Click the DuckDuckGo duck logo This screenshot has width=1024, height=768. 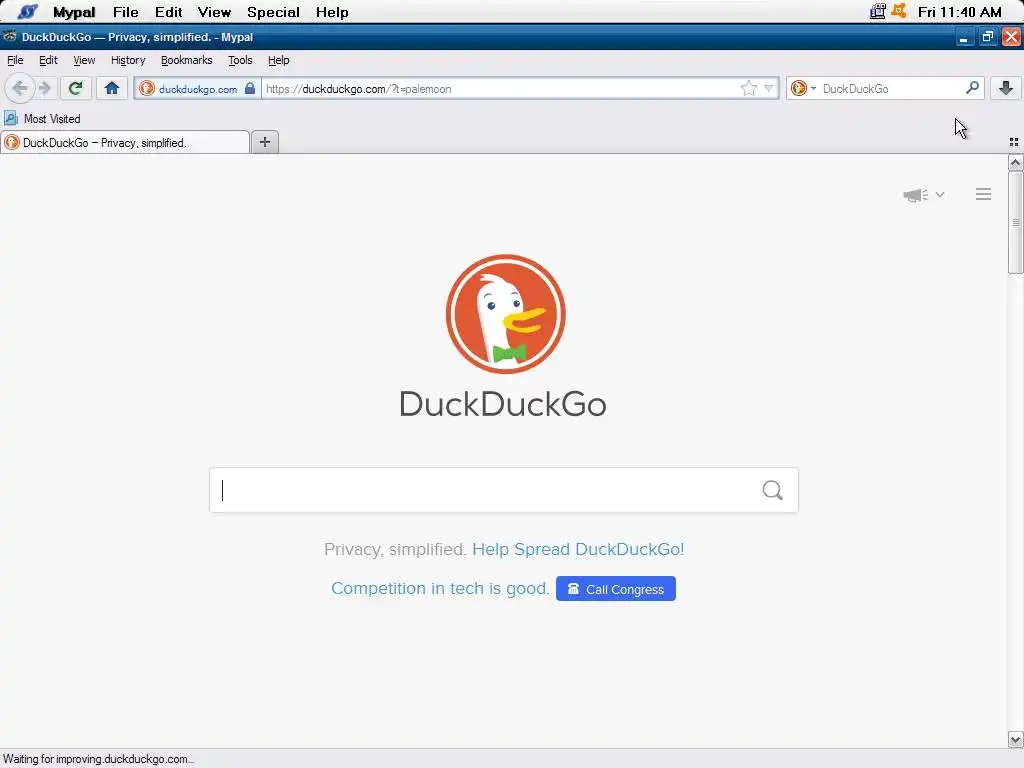coord(505,314)
